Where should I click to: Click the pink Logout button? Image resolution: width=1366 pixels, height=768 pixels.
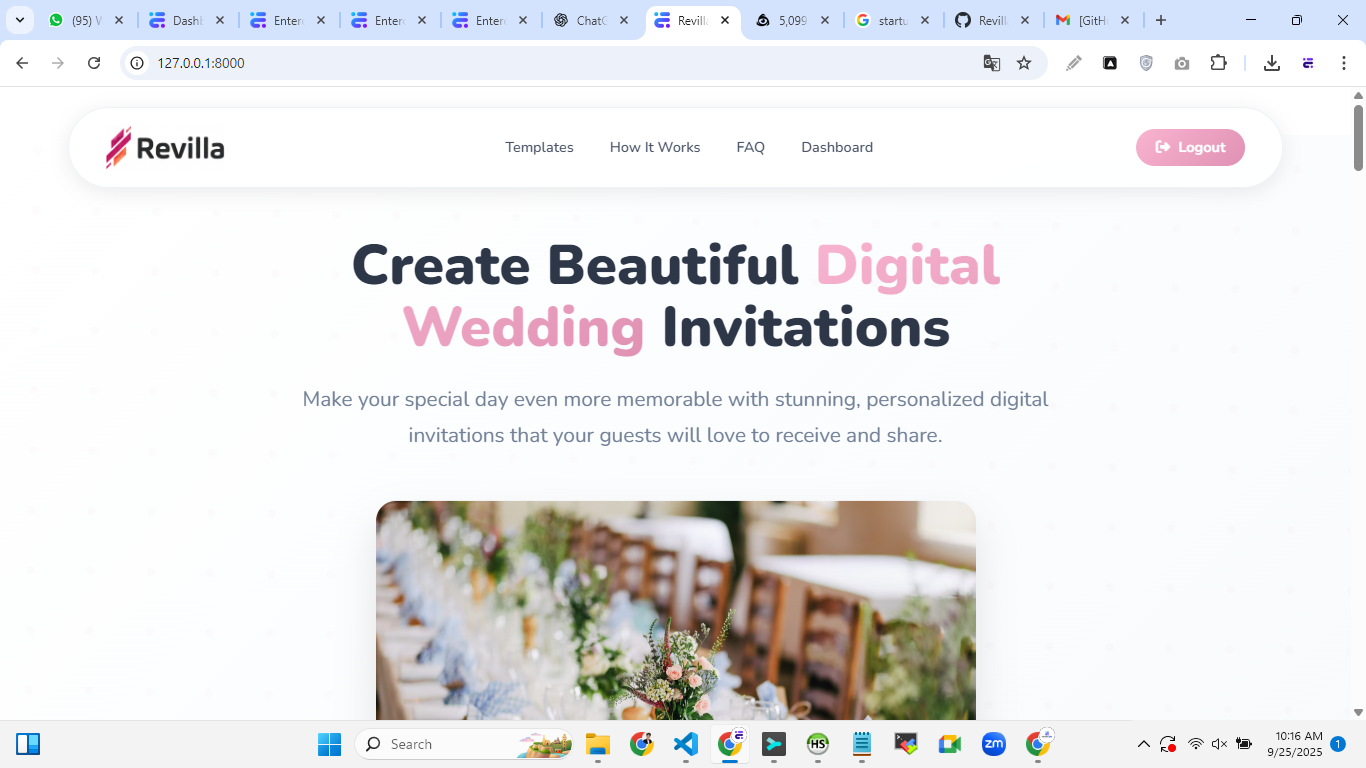[1190, 147]
